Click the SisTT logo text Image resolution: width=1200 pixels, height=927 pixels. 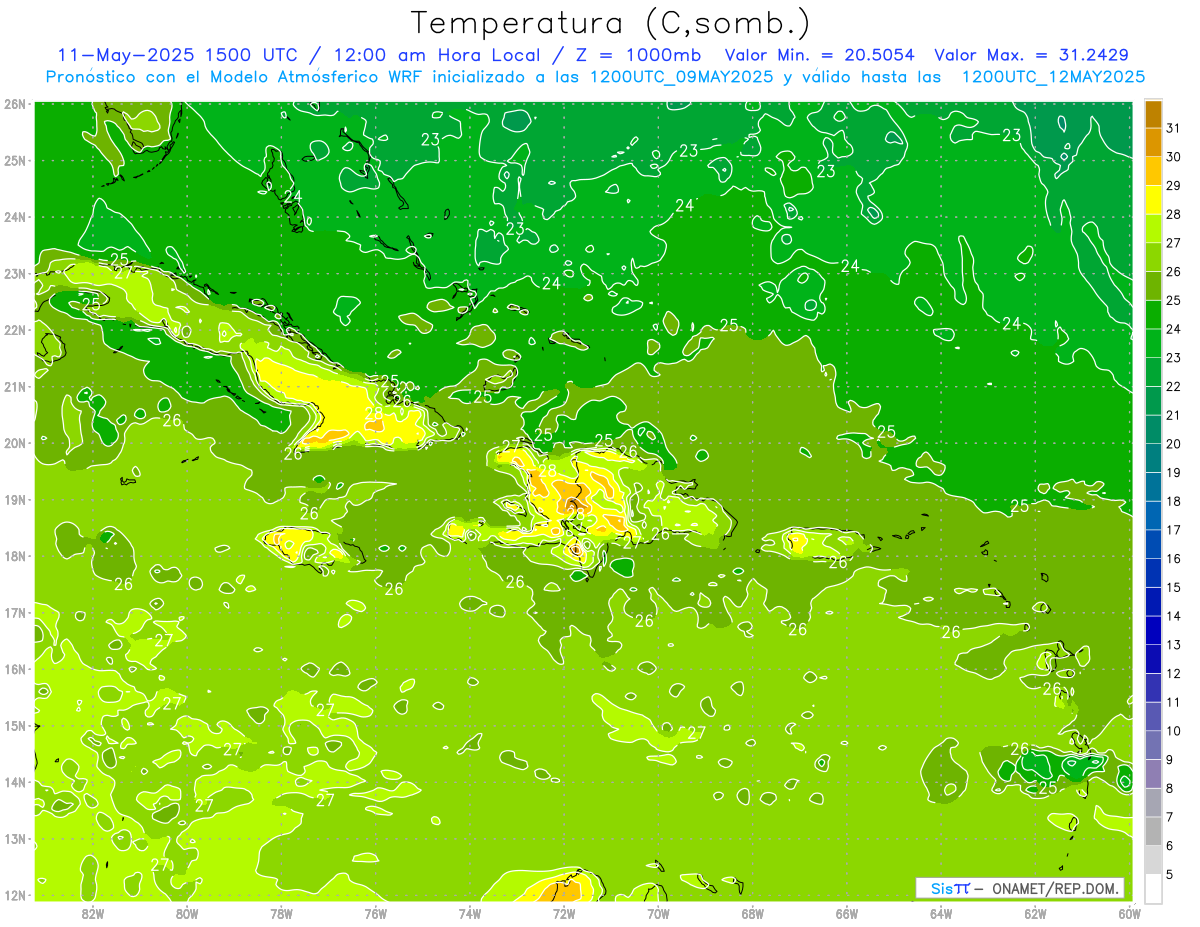pyautogui.click(x=950, y=888)
